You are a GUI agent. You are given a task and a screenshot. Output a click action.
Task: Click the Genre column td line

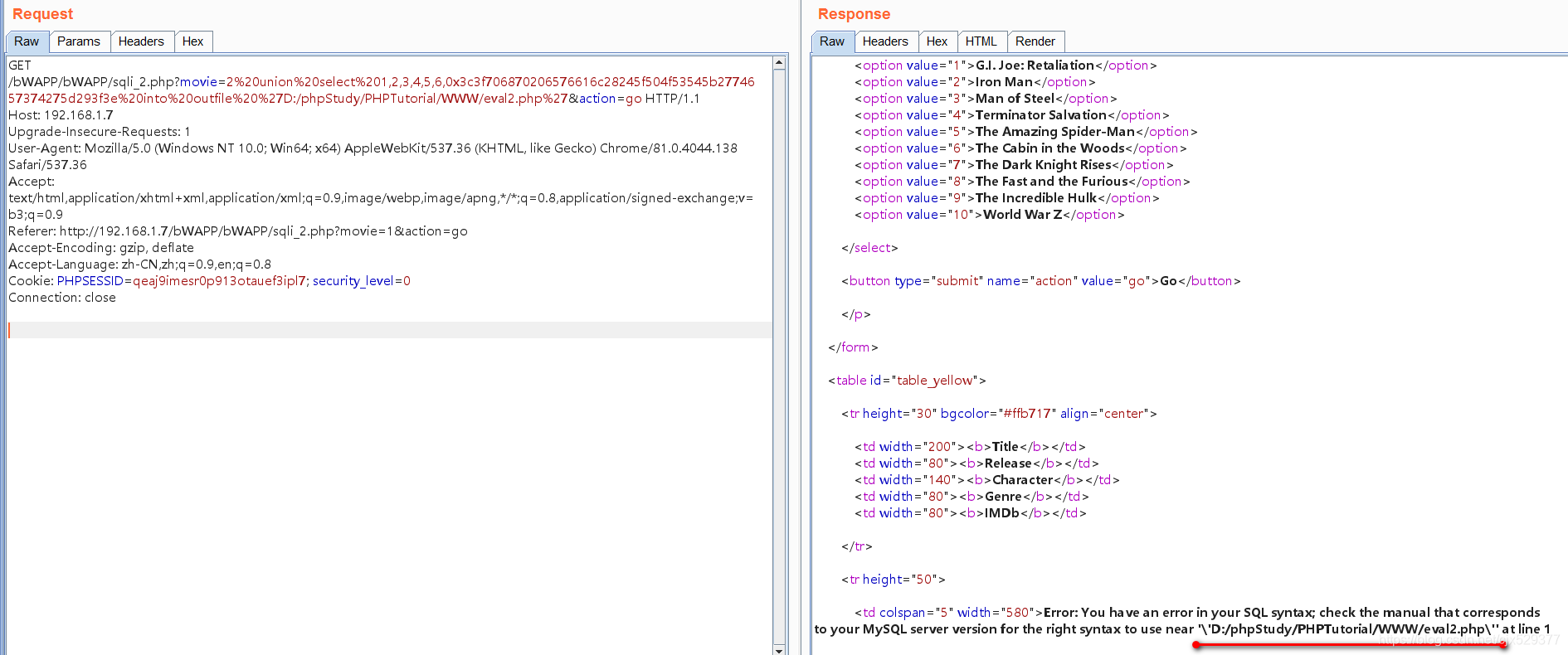tap(971, 497)
